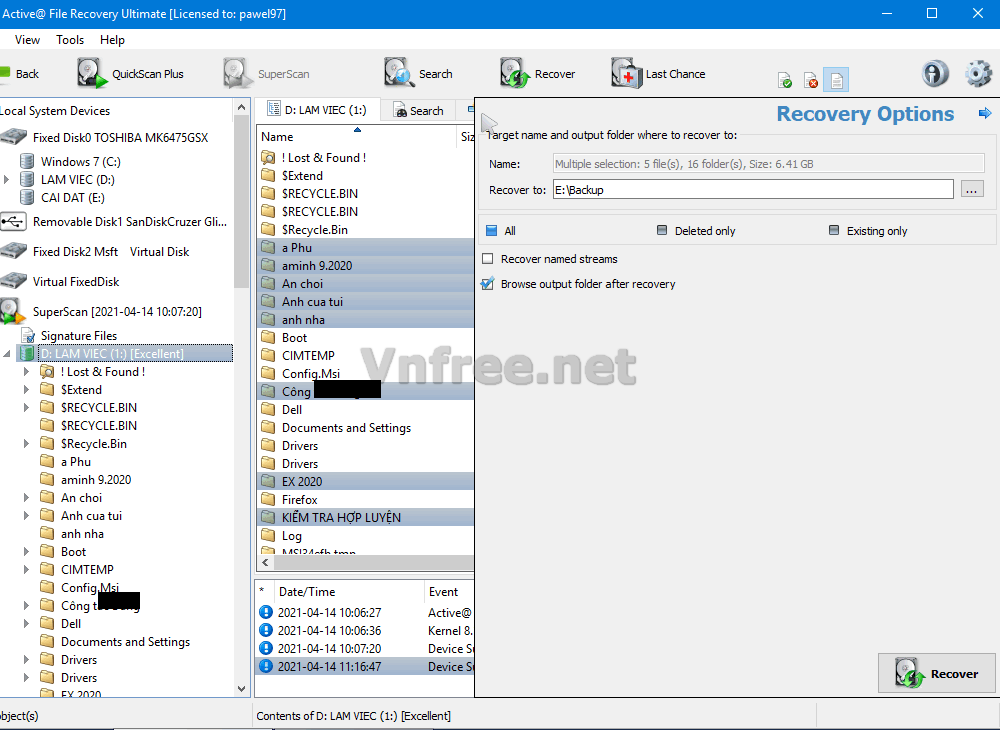
Task: Expand the LAM VIEC (D:) drive node
Action: (7, 180)
